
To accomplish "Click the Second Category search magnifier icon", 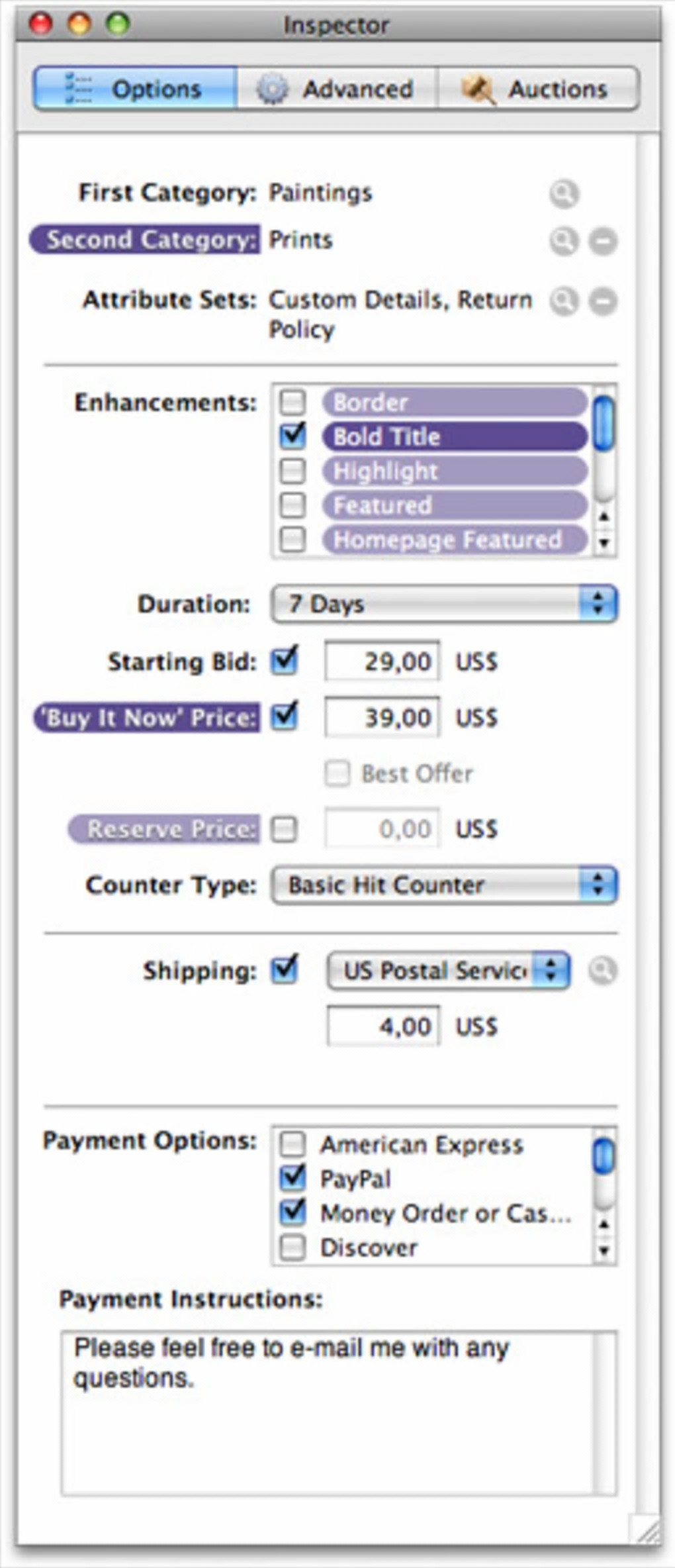I will point(564,241).
